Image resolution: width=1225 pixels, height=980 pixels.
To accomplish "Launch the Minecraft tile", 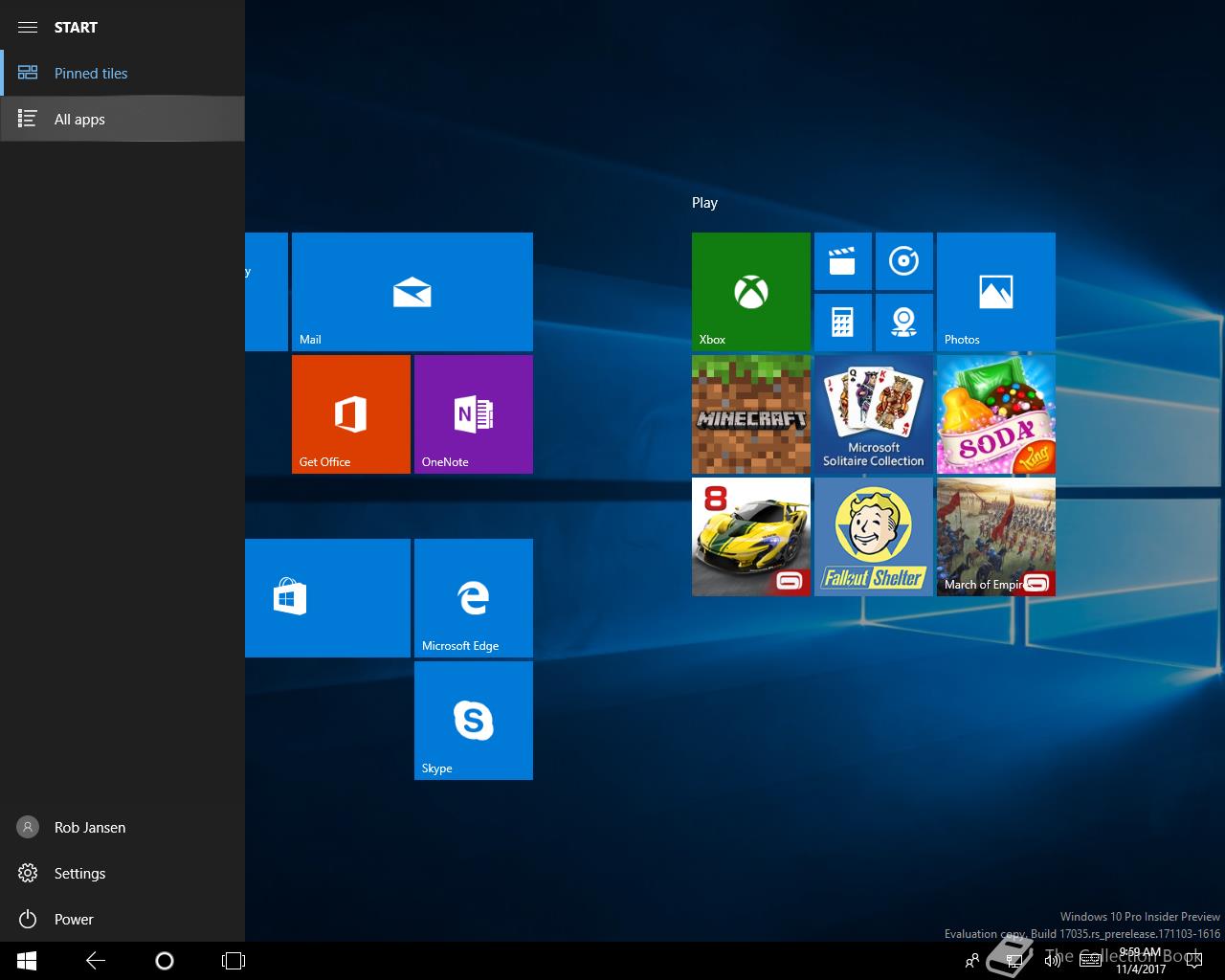I will 751,414.
